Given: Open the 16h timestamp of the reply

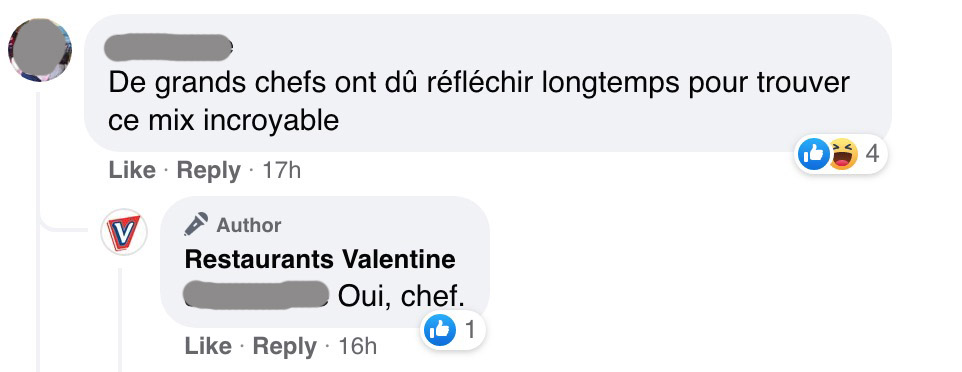Looking at the screenshot, I should 358,346.
